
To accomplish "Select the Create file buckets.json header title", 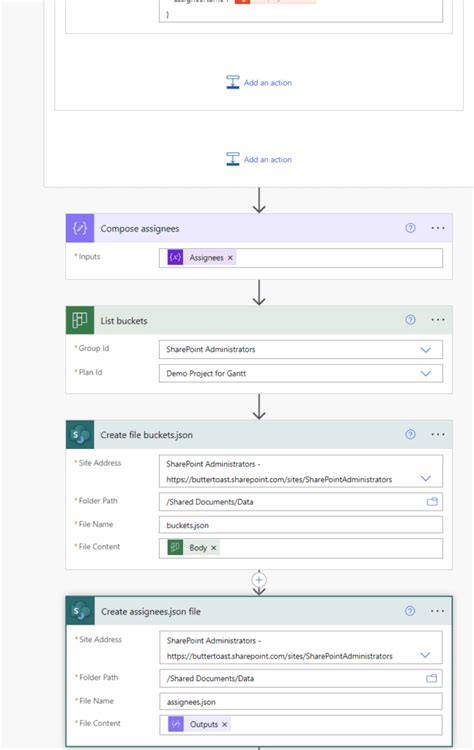I will click(x=146, y=435).
